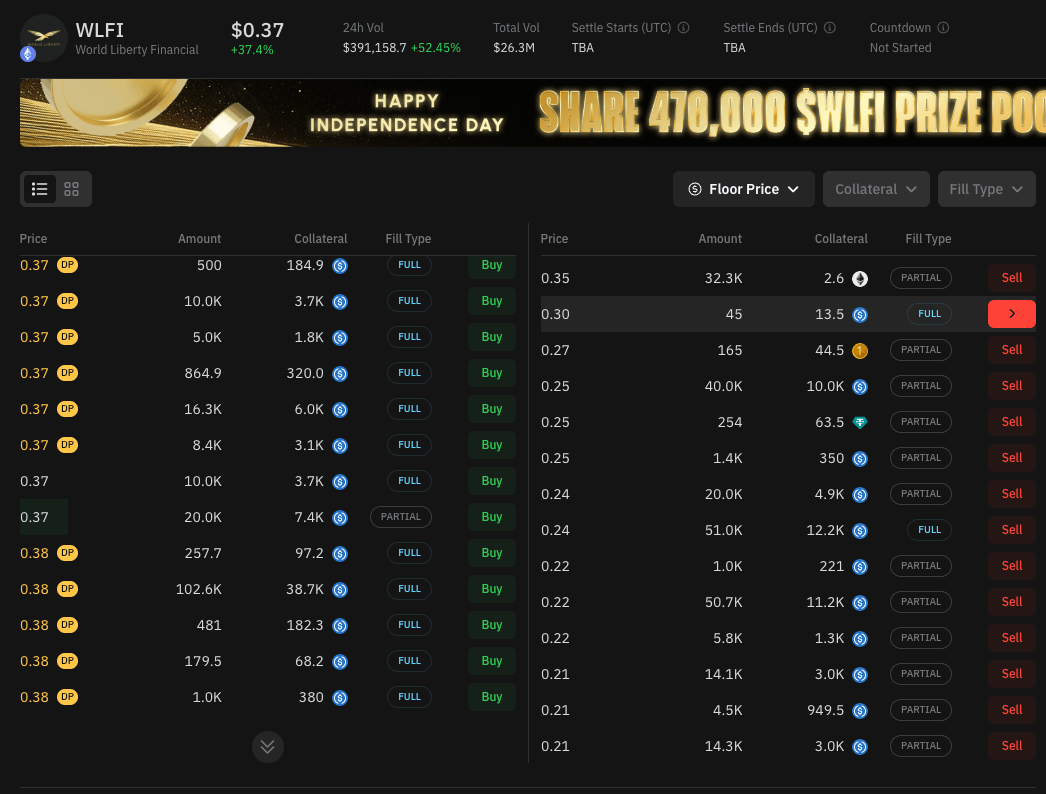The height and width of the screenshot is (794, 1046).
Task: Sort the buy table by Price header
Action: [x=33, y=239]
